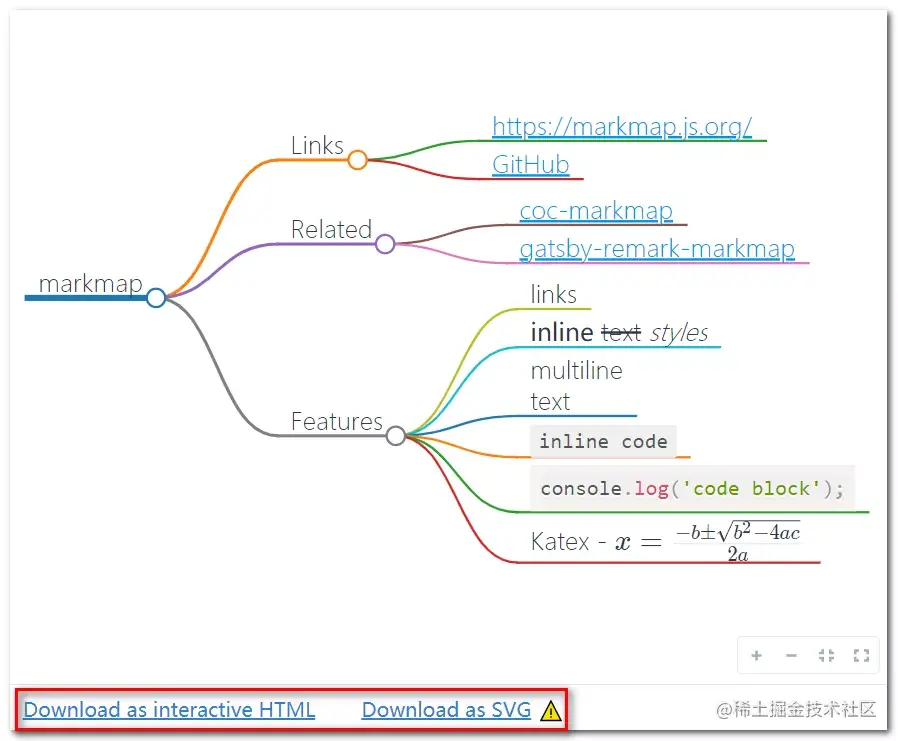Download as SVG
The height and width of the screenshot is (741, 898).
coord(446,710)
